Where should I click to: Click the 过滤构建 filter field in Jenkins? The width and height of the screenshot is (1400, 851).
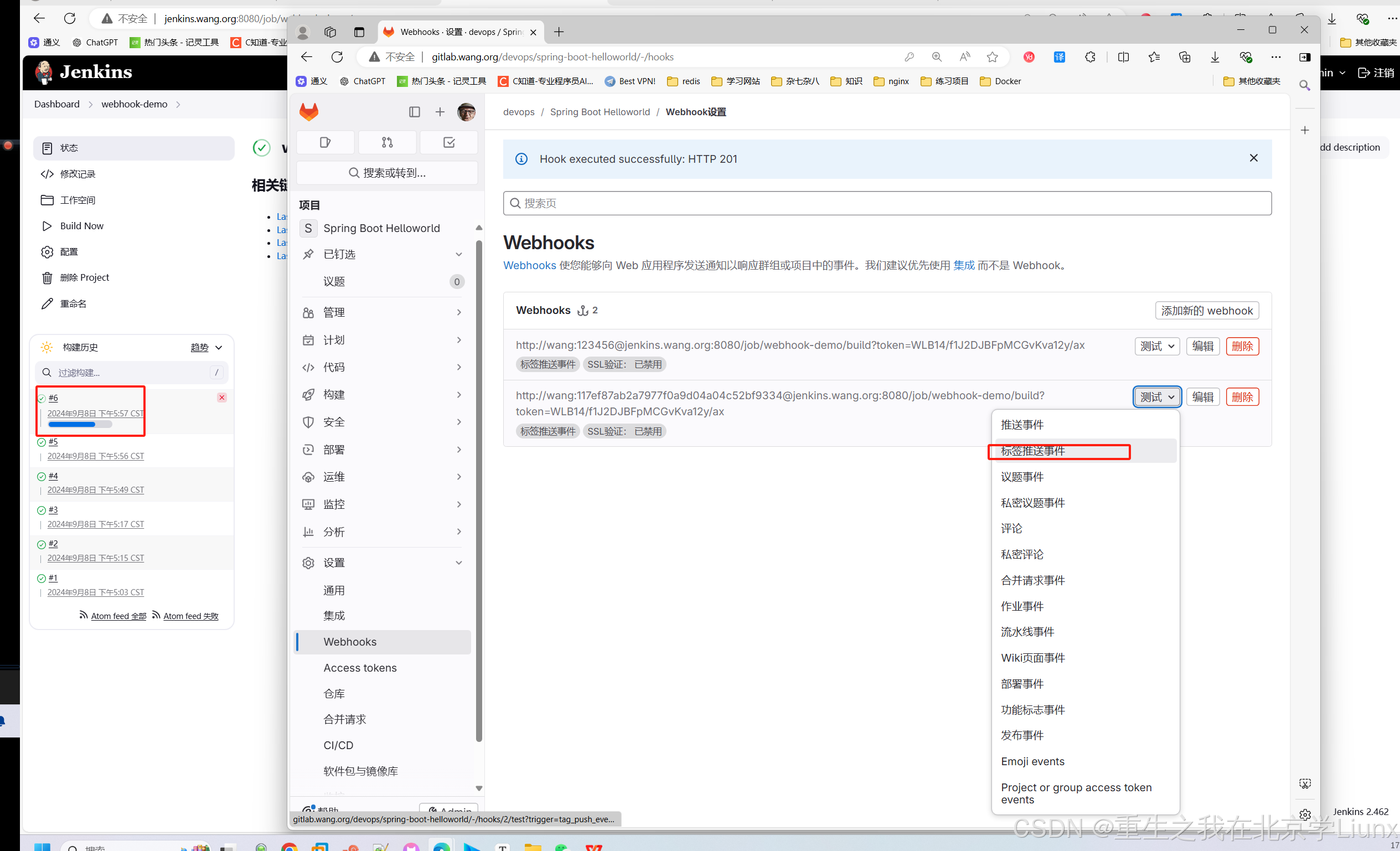coord(132,373)
